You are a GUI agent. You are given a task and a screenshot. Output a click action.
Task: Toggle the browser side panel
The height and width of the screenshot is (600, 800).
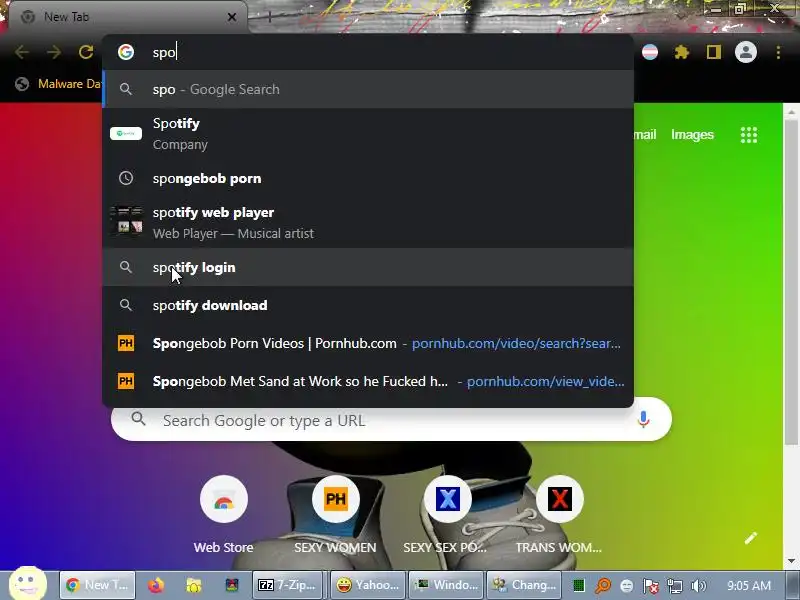click(714, 52)
